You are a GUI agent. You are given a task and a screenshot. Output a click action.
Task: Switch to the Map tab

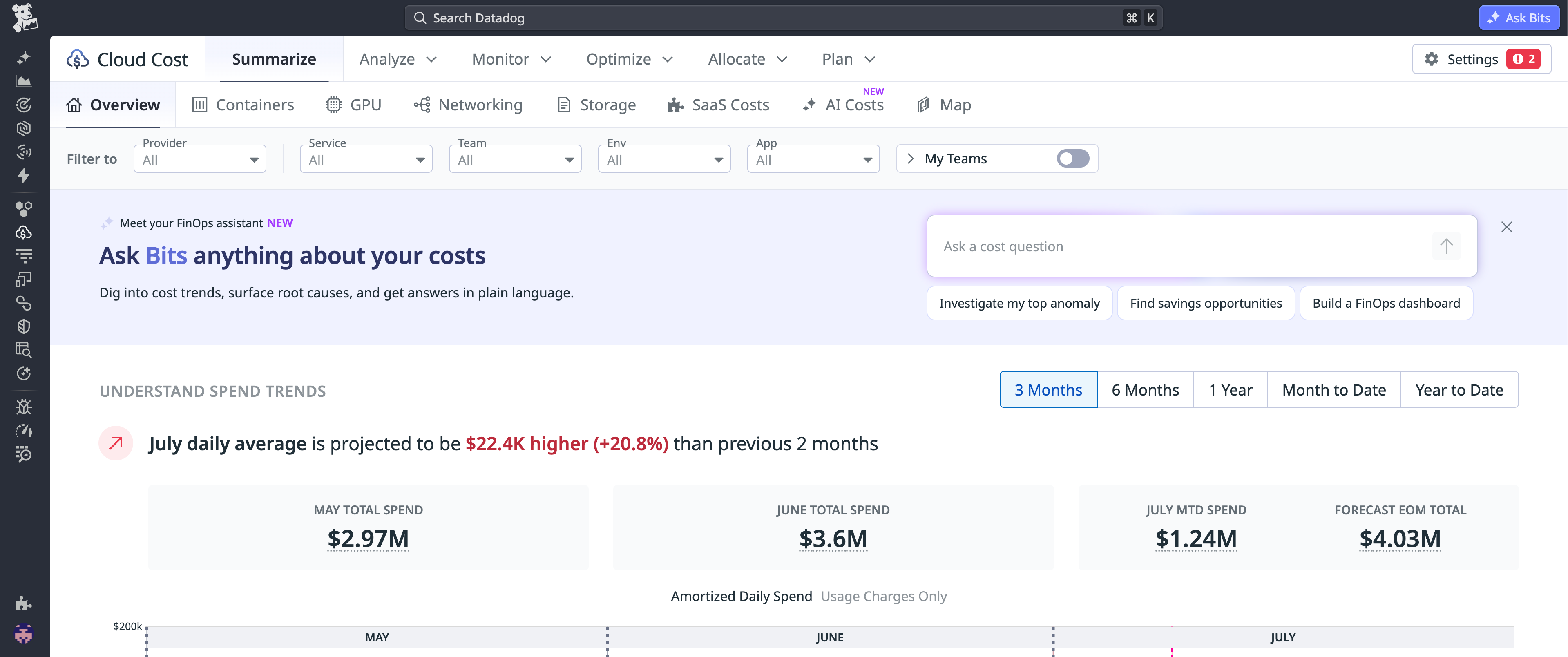(943, 105)
